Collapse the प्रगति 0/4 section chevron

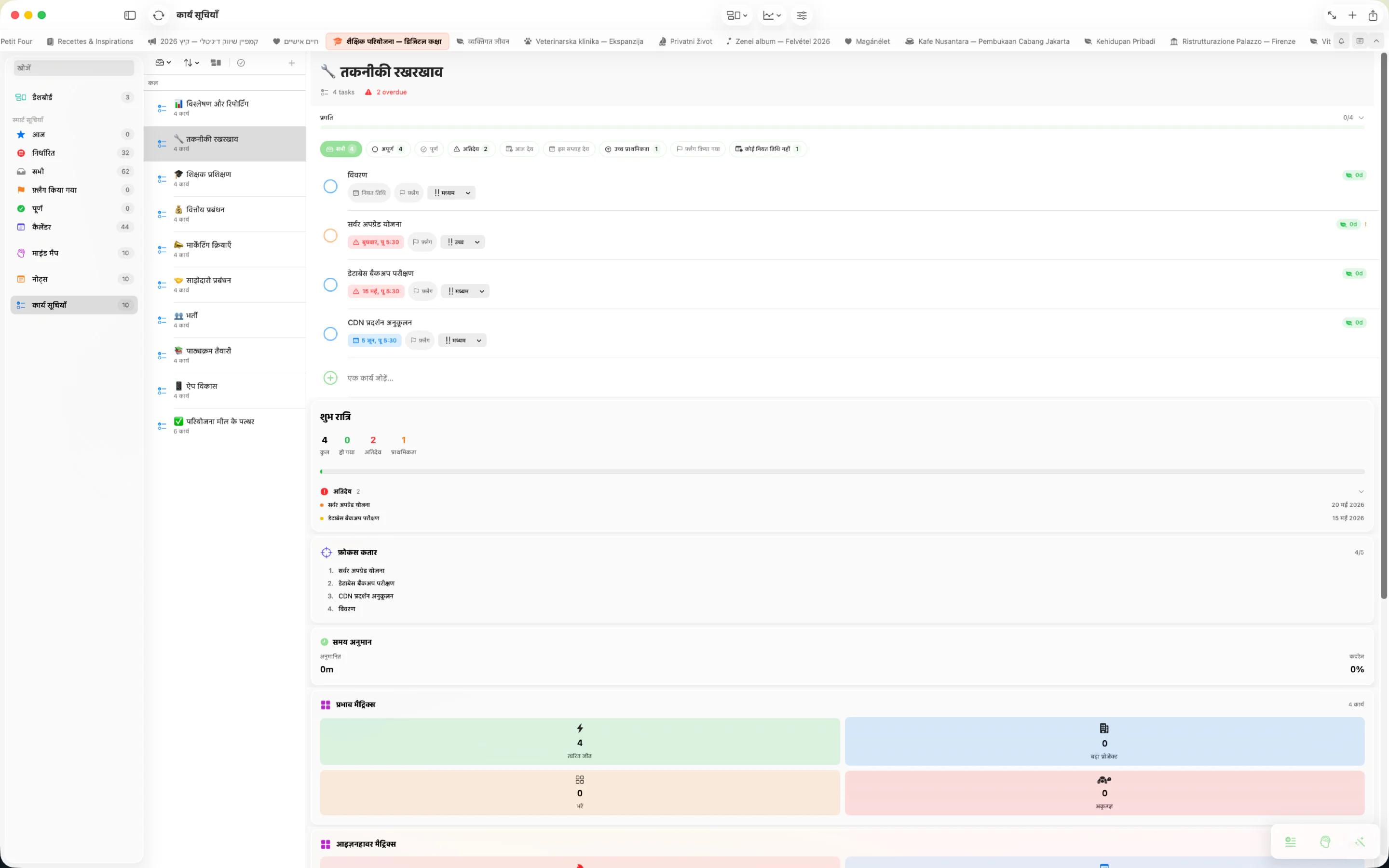[x=1361, y=118]
